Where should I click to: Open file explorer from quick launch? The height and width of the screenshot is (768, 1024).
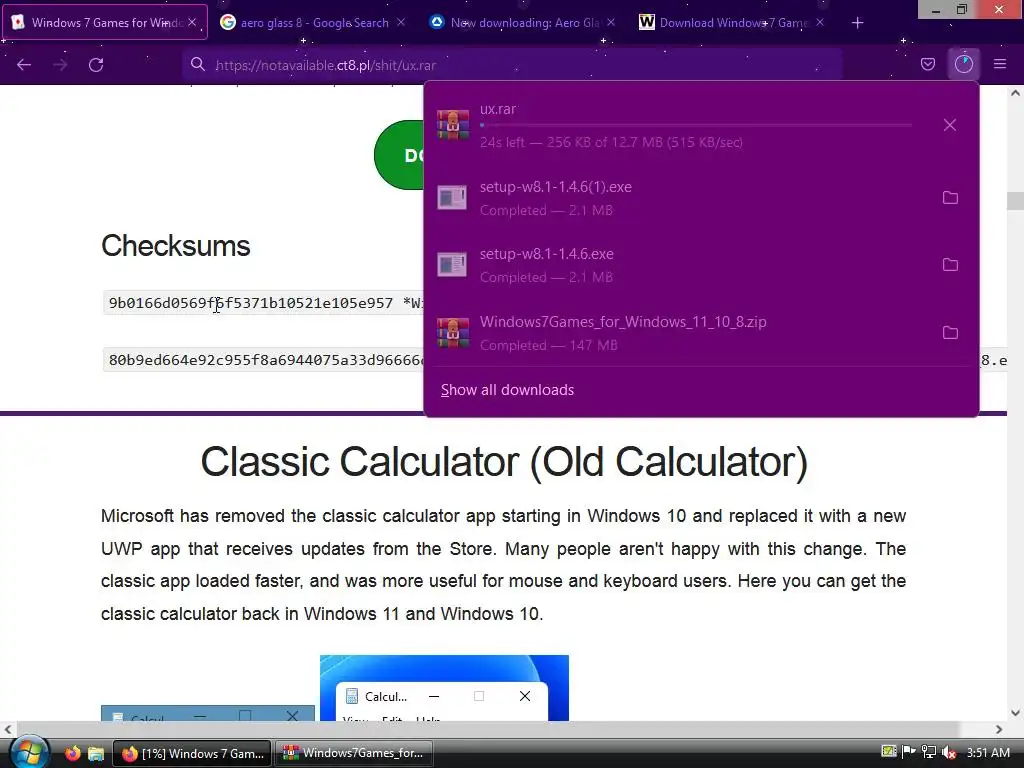(96, 754)
